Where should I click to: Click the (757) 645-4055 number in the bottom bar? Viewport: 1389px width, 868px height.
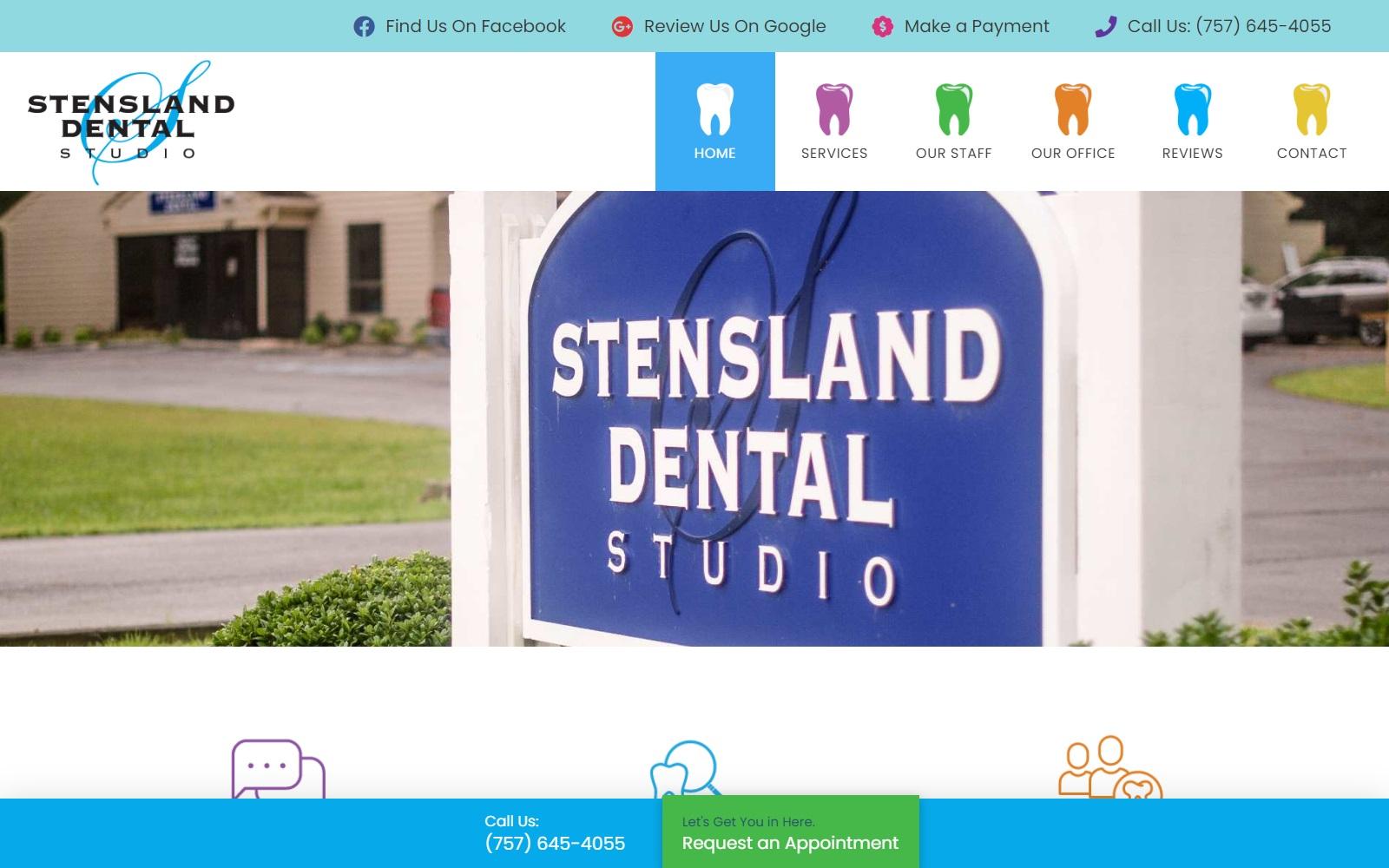pyautogui.click(x=555, y=844)
